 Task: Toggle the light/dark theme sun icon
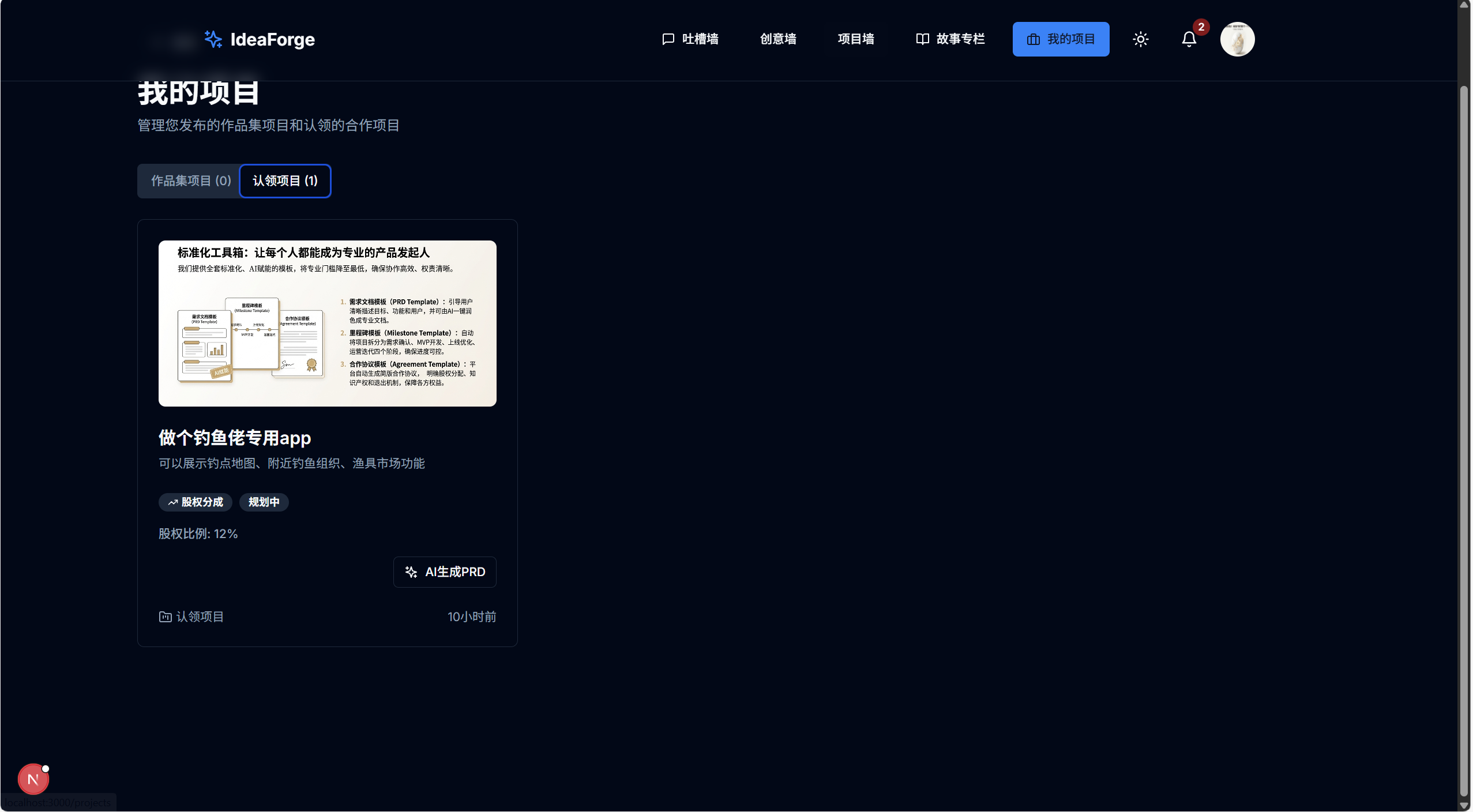[x=1140, y=39]
